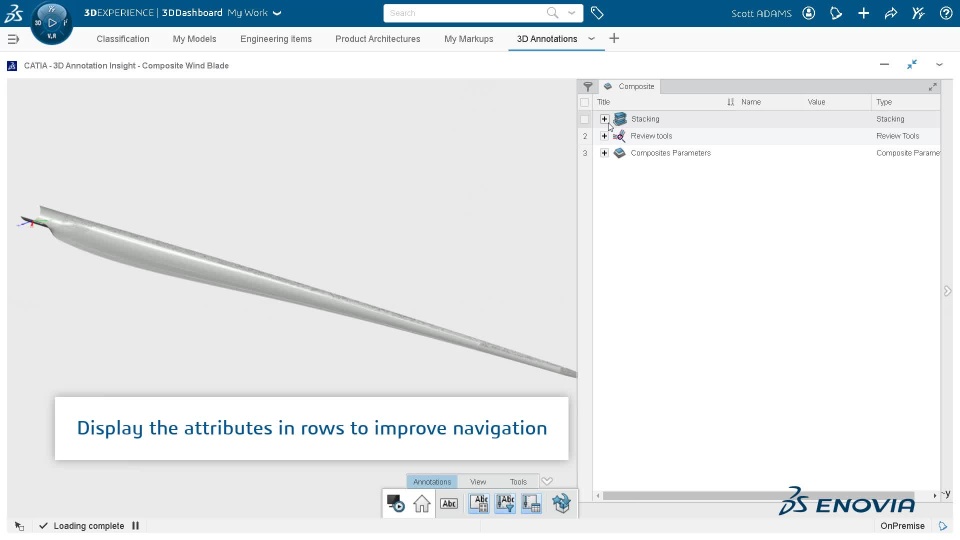
Task: Click the selection arrow icon in status bar
Action: coord(19,526)
